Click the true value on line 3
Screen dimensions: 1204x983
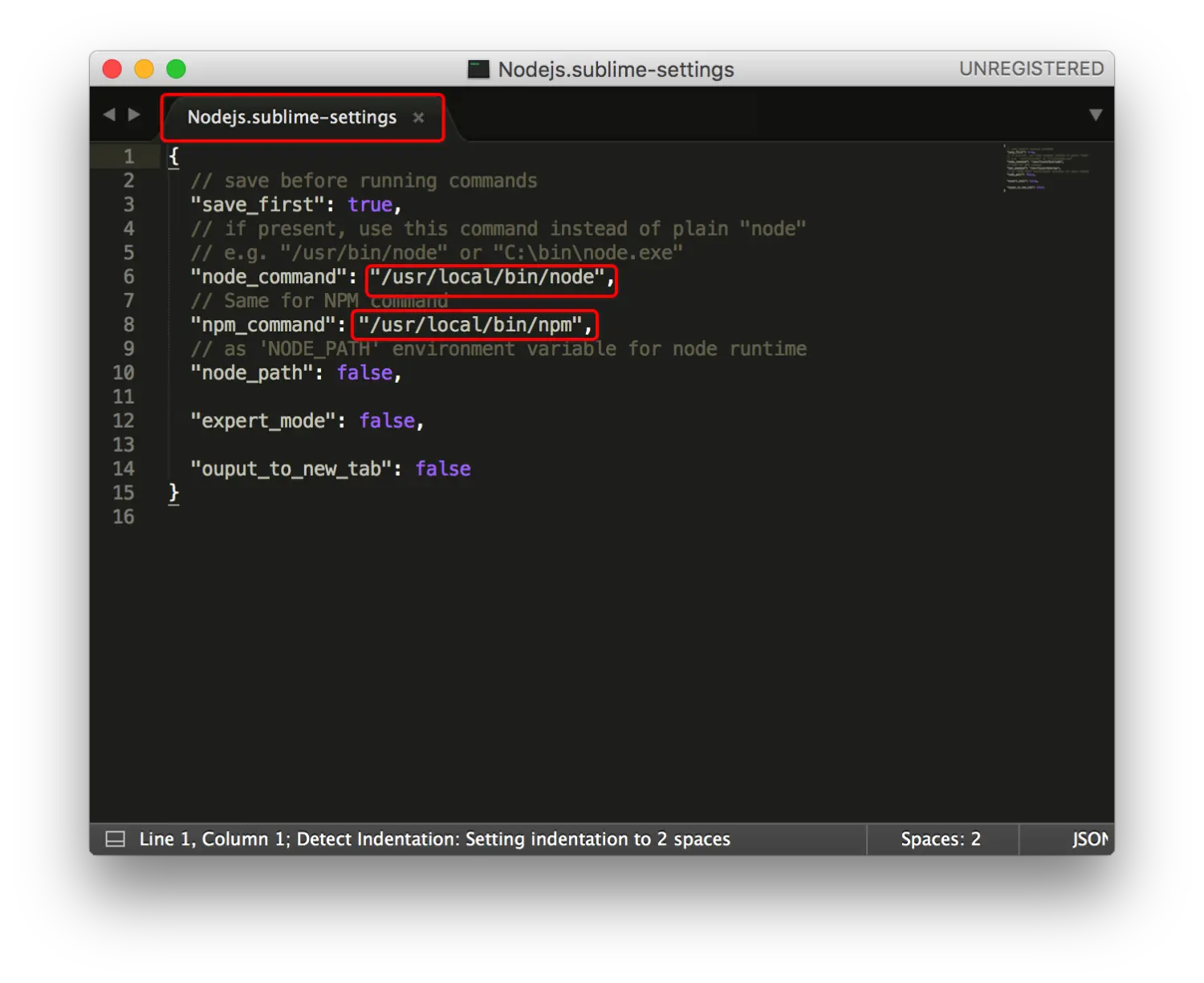click(370, 205)
